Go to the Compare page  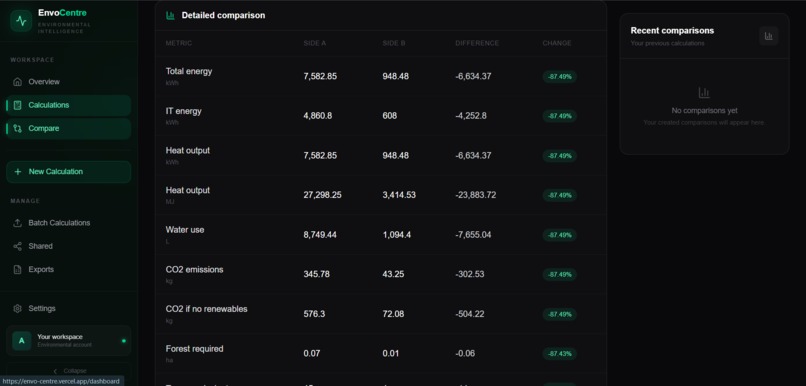68,128
